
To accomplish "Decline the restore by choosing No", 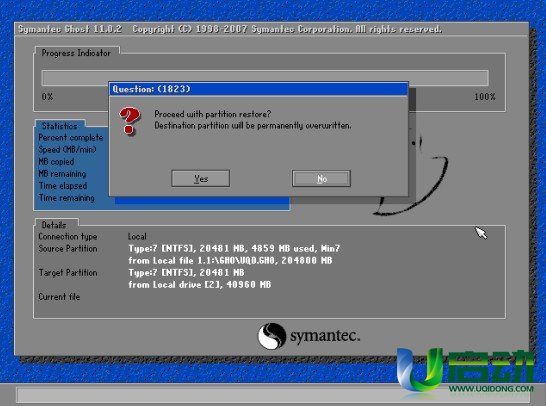I will [321, 178].
